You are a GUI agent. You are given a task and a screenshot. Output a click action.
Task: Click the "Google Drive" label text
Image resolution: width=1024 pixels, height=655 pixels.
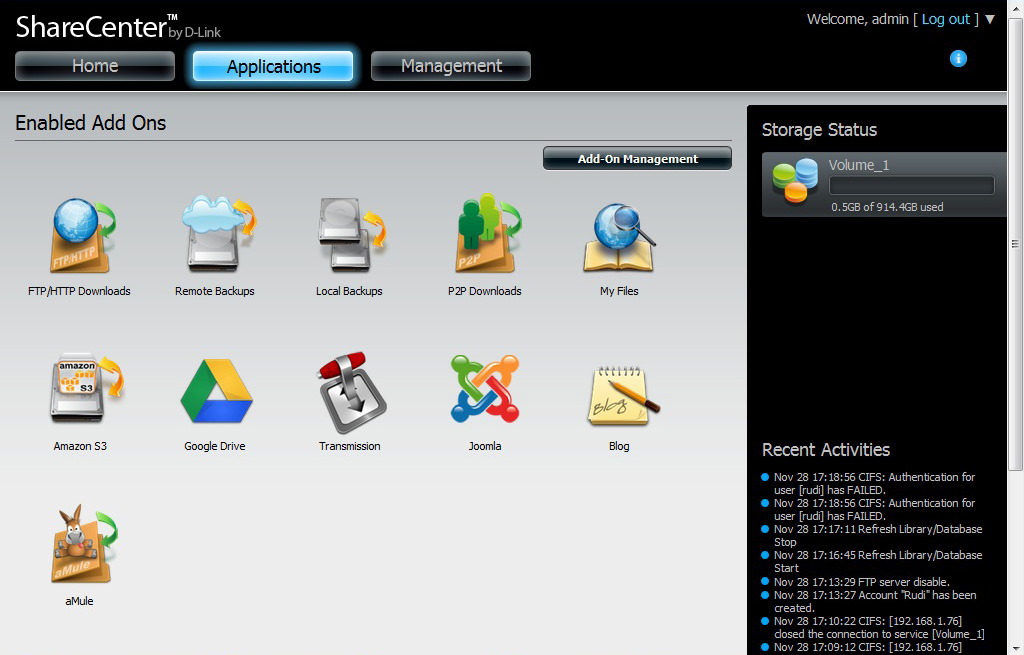215,446
